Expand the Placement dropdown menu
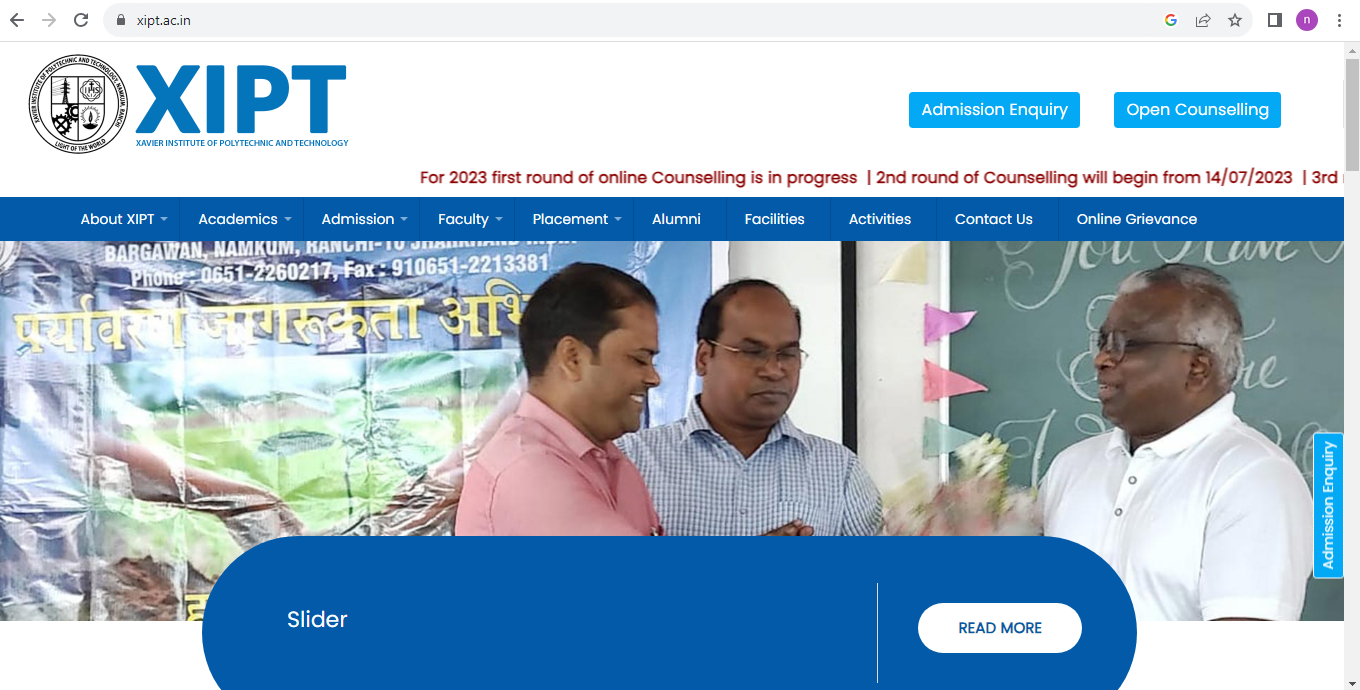Image resolution: width=1360 pixels, height=690 pixels. [x=577, y=219]
